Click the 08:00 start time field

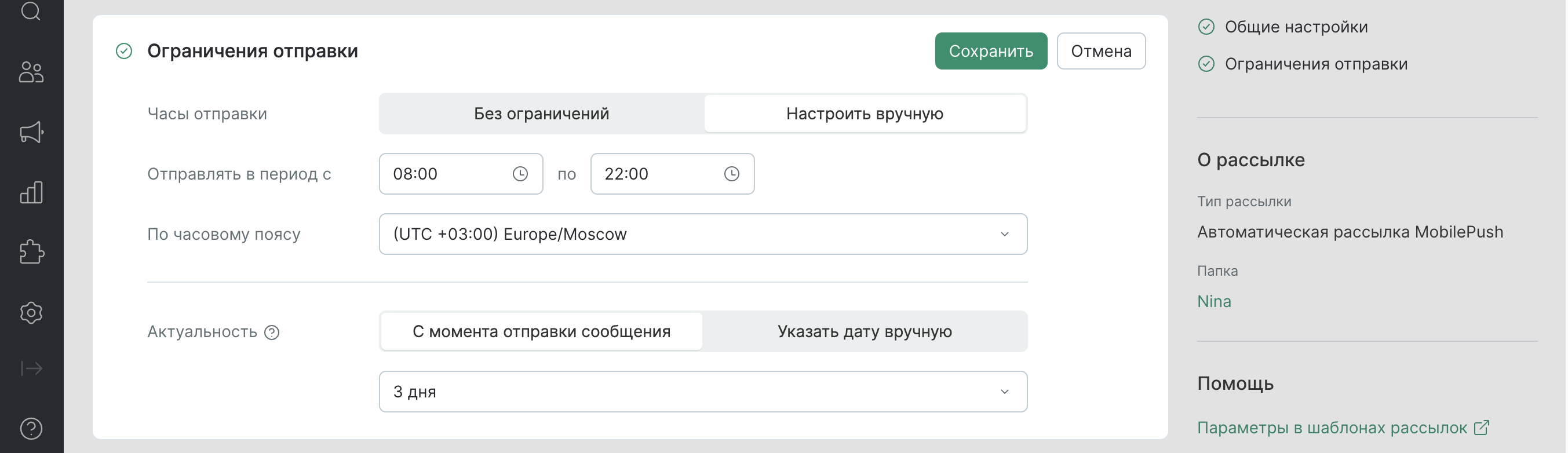tap(461, 174)
